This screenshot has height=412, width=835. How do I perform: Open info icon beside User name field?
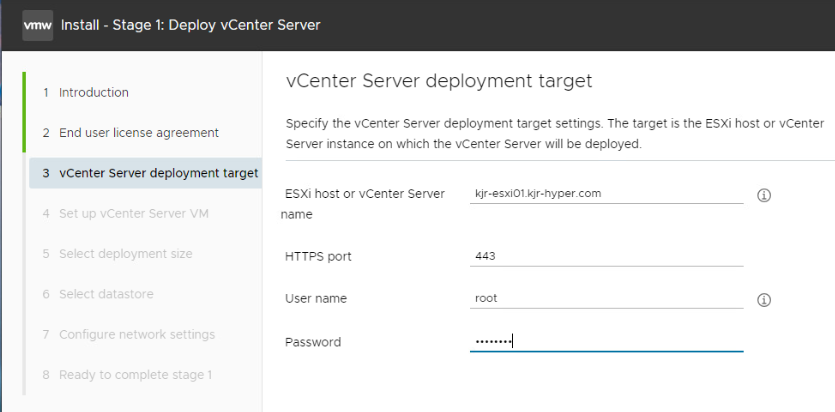(x=764, y=300)
